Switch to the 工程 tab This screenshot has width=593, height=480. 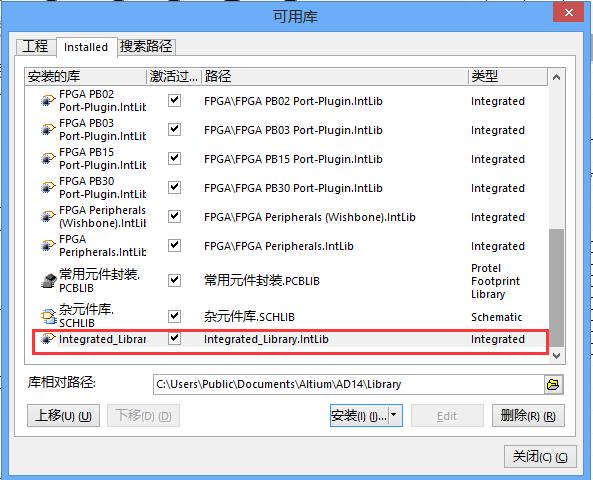[36, 47]
